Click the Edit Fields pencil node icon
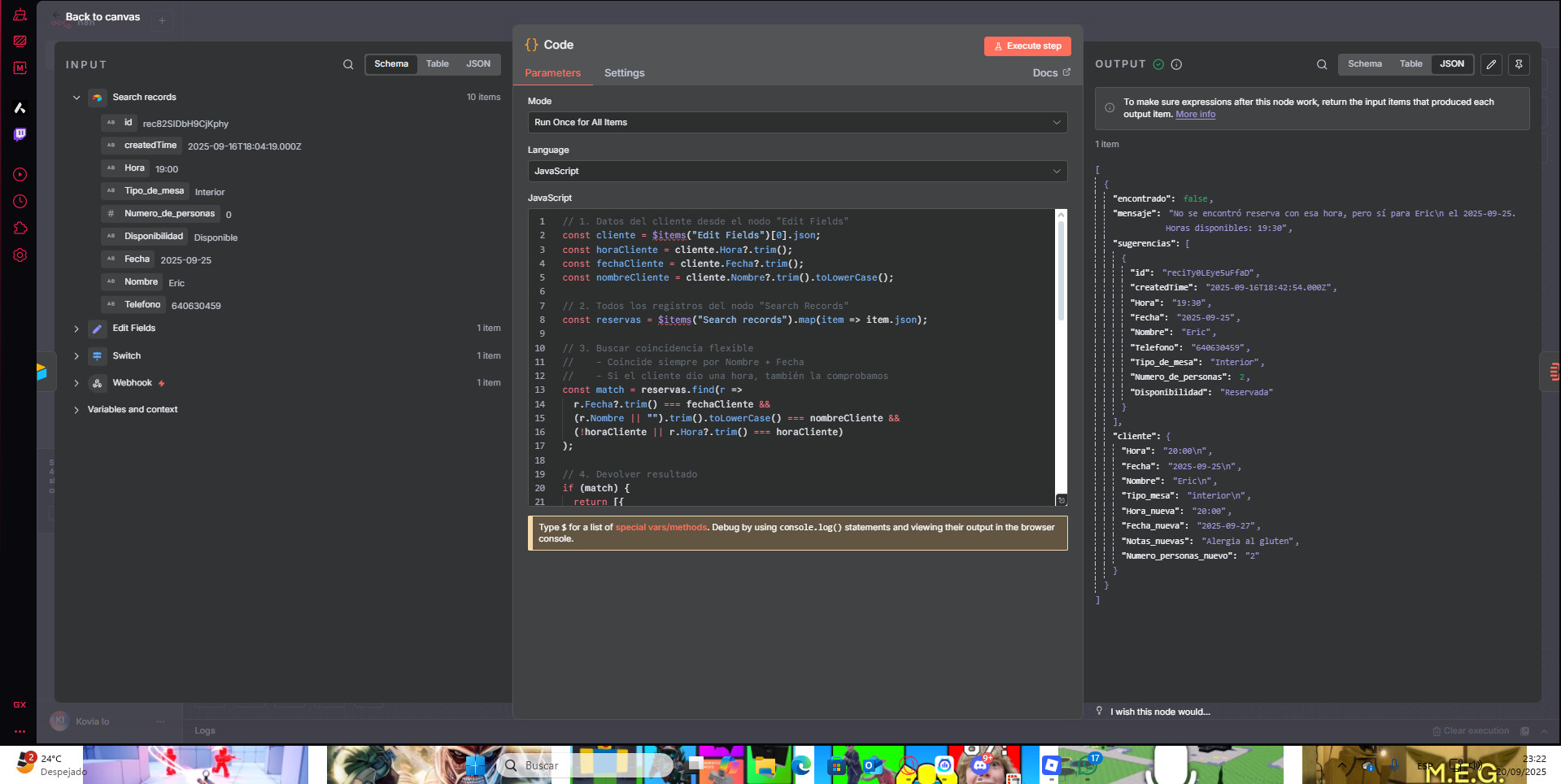 pos(97,328)
